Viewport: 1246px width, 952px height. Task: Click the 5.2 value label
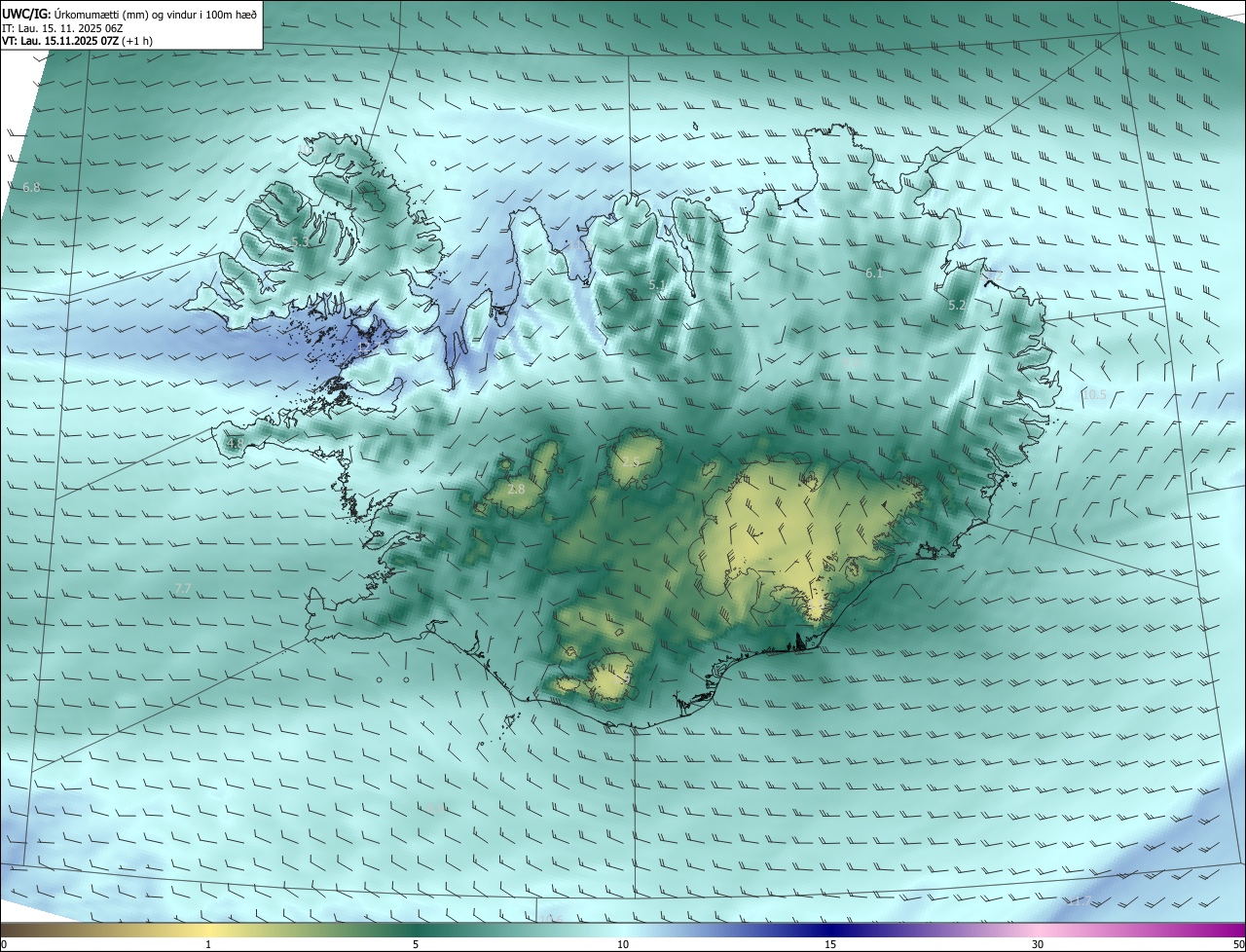pos(957,305)
